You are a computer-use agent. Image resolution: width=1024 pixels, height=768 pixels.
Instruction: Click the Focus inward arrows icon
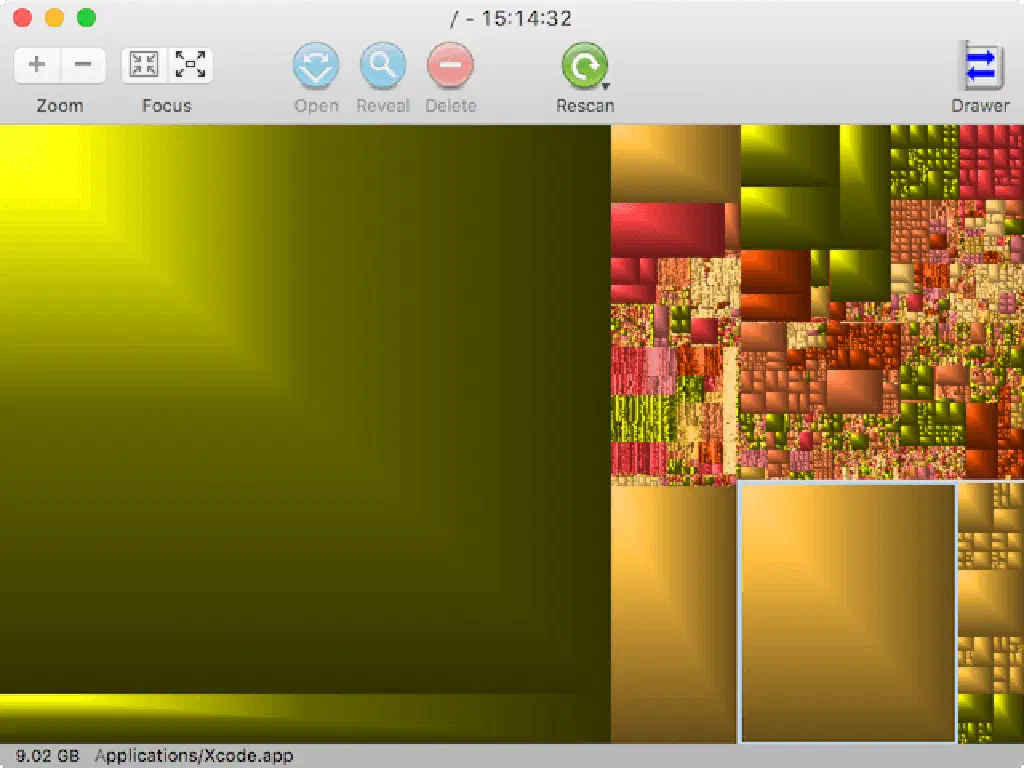click(x=144, y=65)
